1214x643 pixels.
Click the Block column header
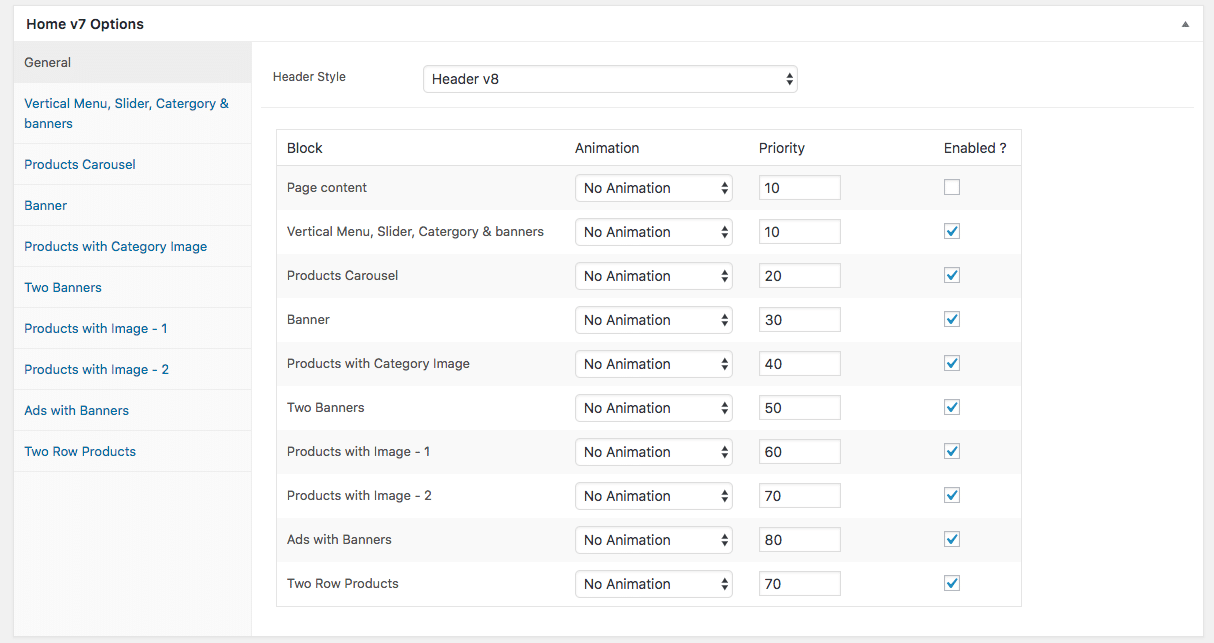pos(305,148)
